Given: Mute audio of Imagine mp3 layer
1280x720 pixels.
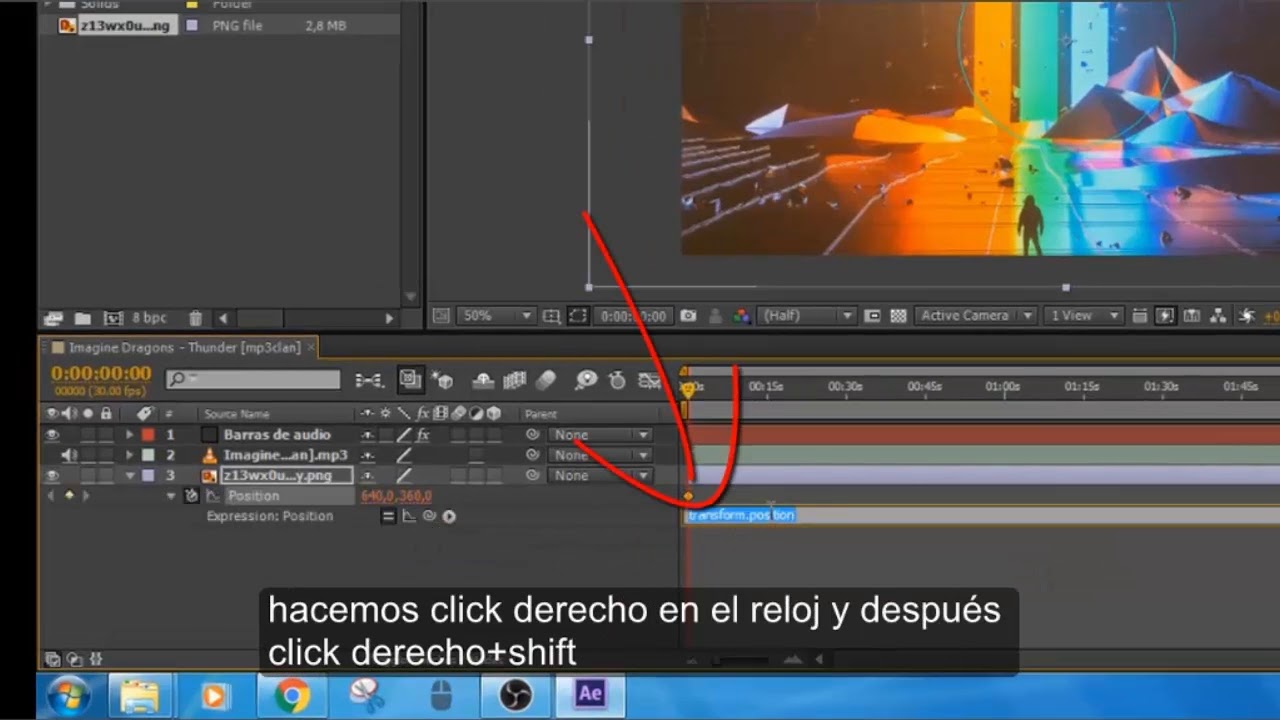Looking at the screenshot, I should tap(69, 455).
